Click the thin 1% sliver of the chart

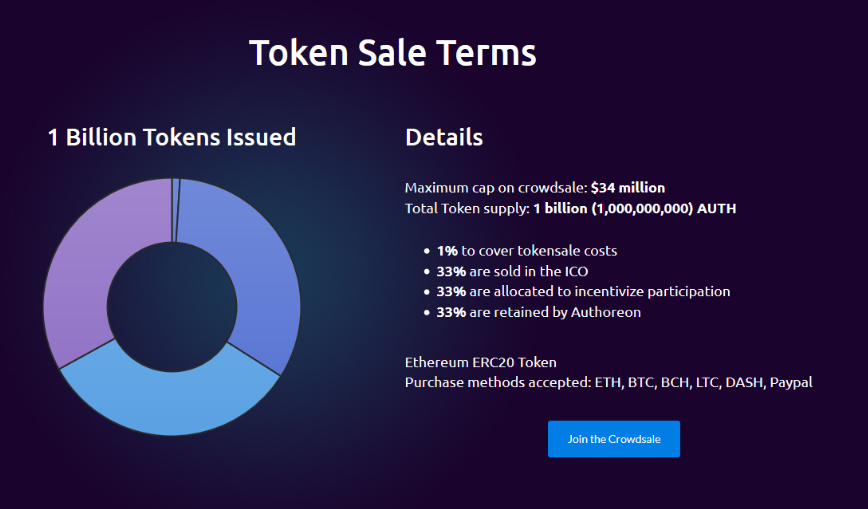(175, 210)
